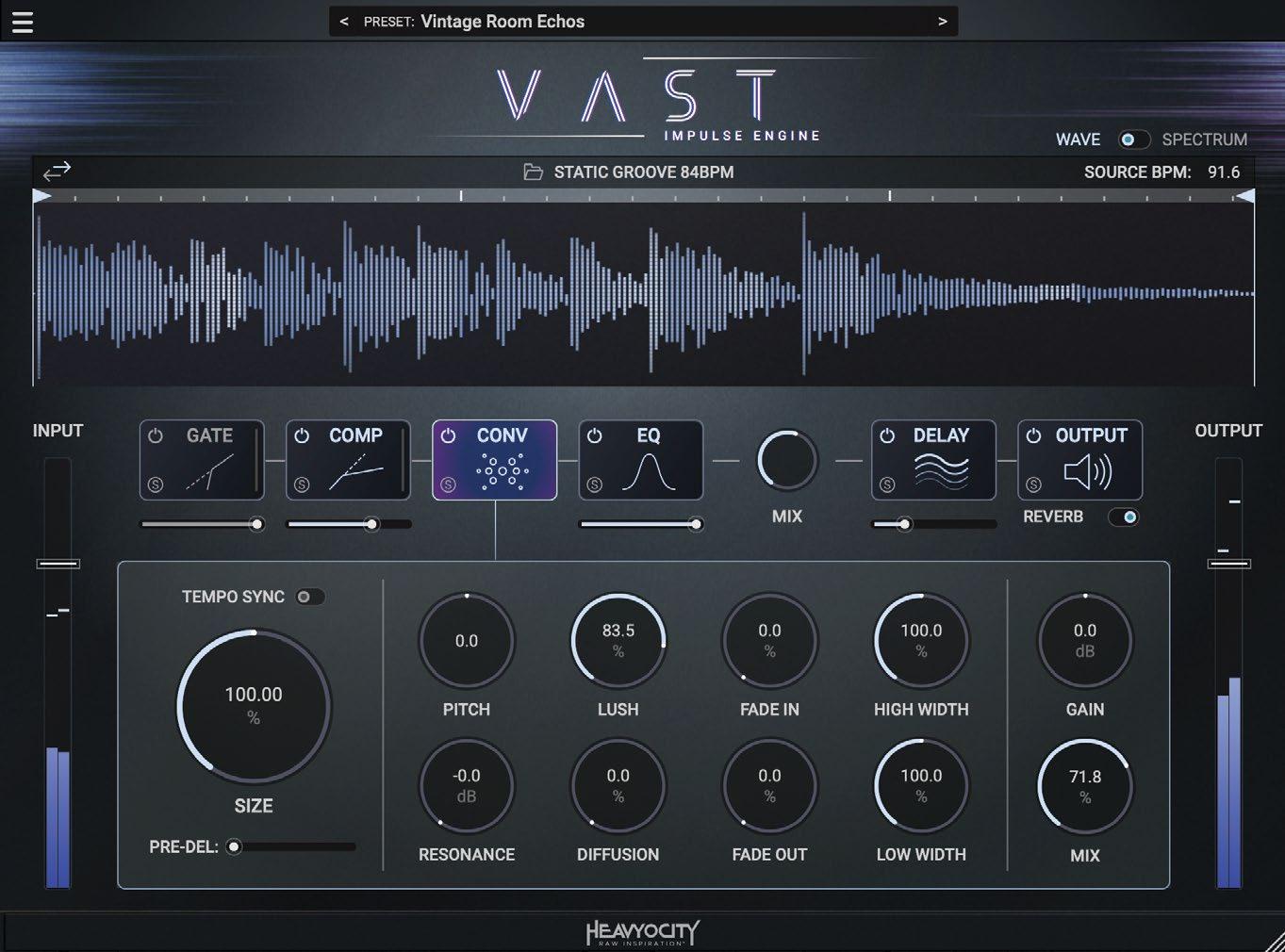Click the STATIC GROOVE 84BPM sample name
The image size is (1285, 952).
(x=644, y=172)
